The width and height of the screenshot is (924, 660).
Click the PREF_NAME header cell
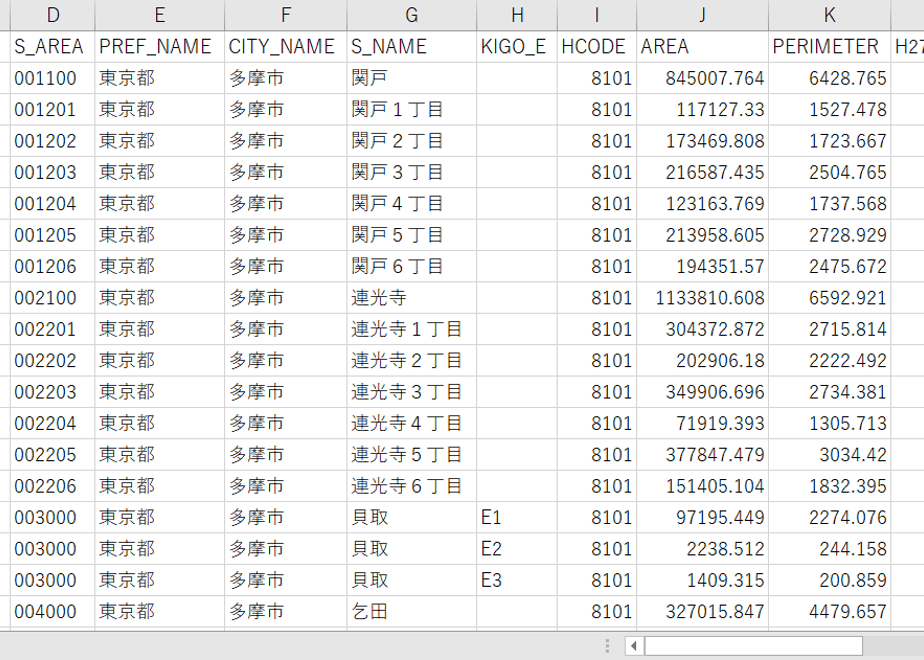point(159,47)
